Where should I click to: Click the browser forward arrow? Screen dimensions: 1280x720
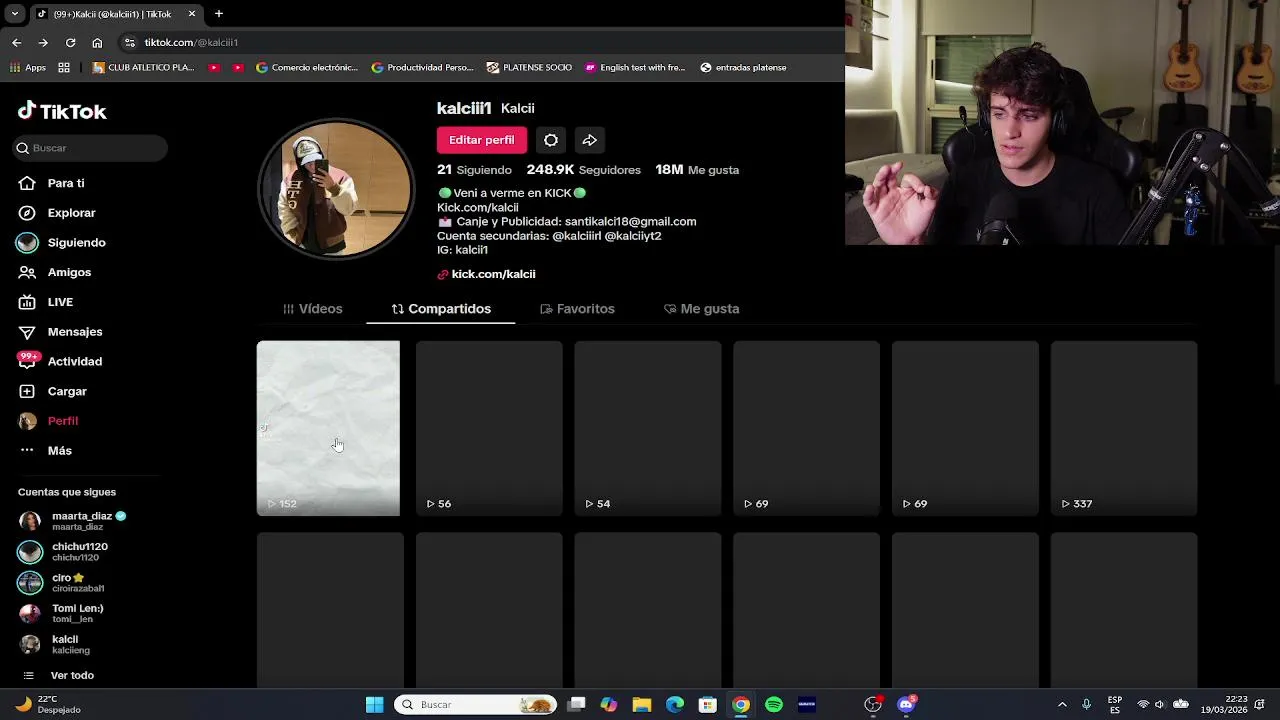click(43, 42)
